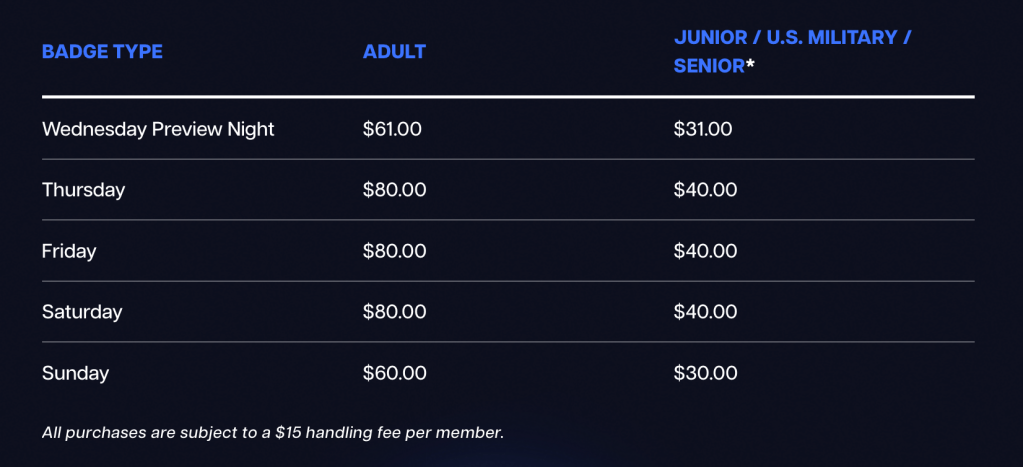
Task: Click the Thursday adult $80.00 price
Action: 394,190
